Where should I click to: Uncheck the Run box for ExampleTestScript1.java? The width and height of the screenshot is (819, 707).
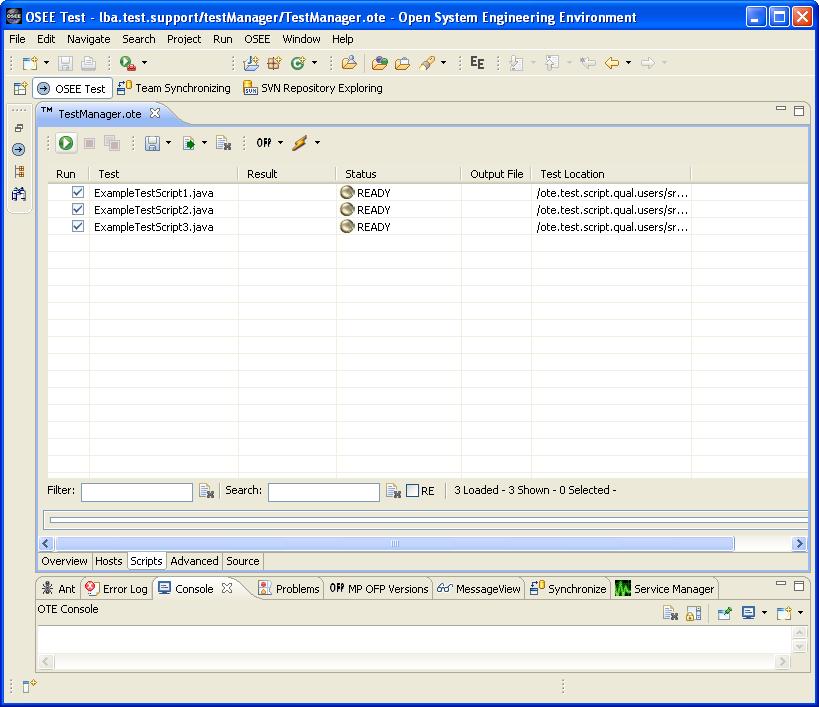pyautogui.click(x=78, y=193)
